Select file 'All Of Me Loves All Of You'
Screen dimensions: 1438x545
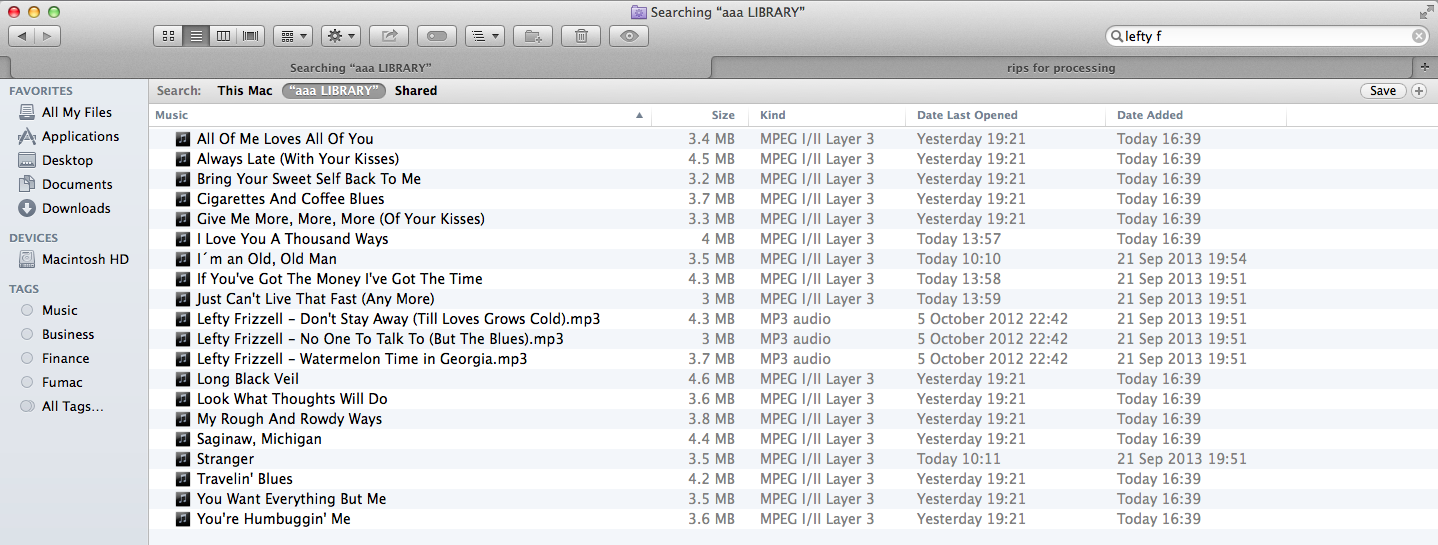tap(285, 139)
